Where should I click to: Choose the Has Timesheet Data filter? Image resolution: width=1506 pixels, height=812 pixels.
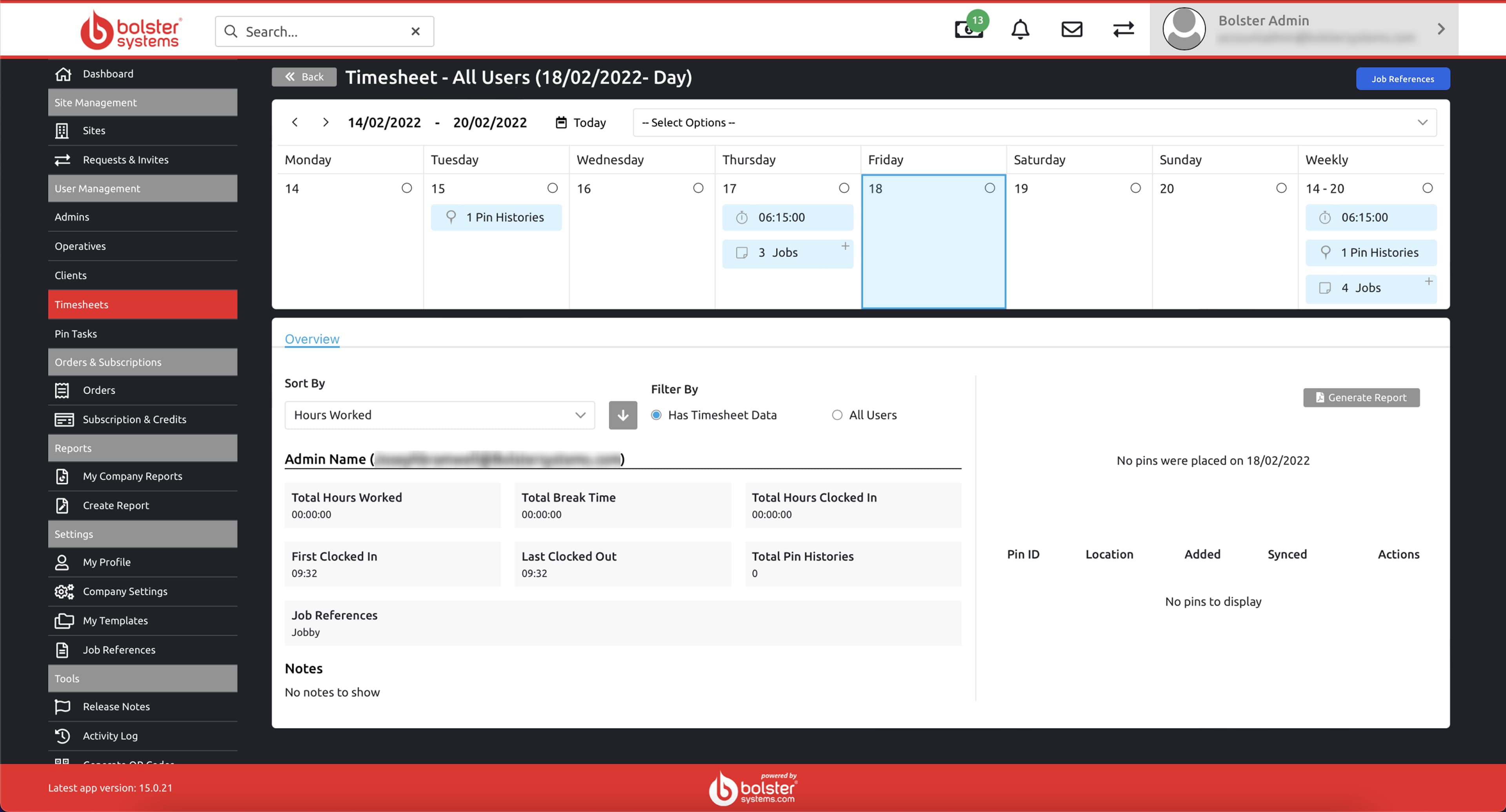pos(656,415)
